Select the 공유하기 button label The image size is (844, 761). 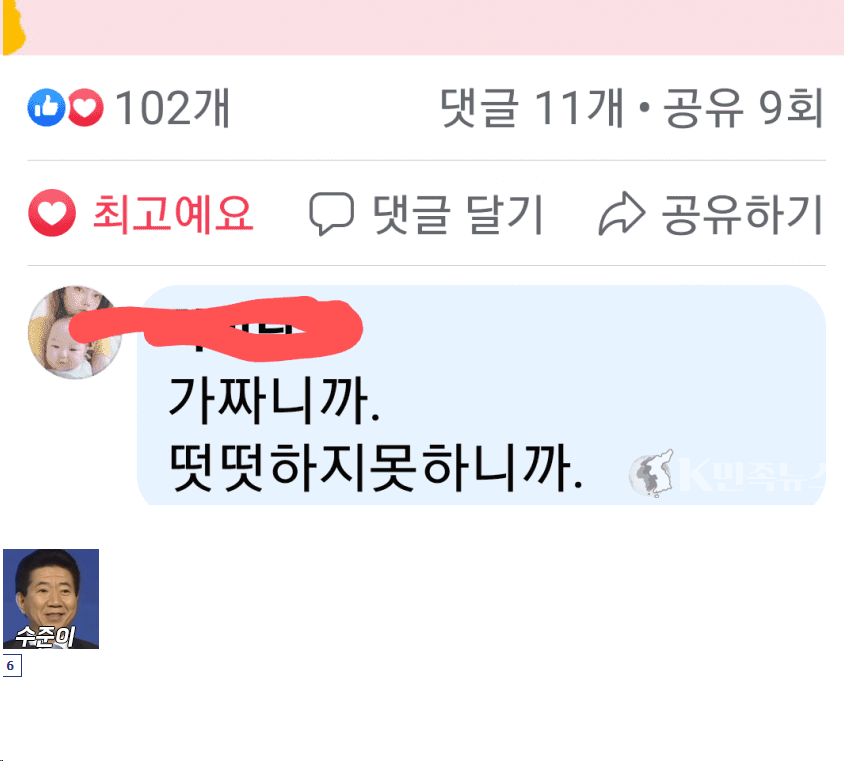[x=742, y=215]
